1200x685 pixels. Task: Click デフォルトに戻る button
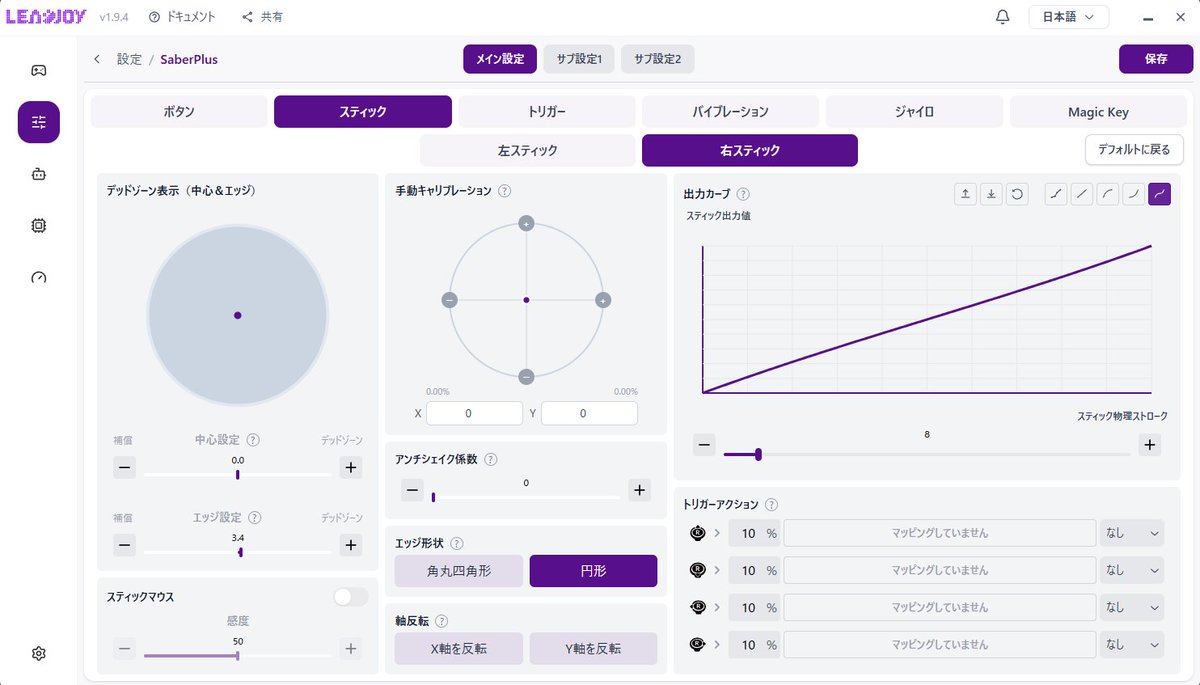click(1134, 150)
